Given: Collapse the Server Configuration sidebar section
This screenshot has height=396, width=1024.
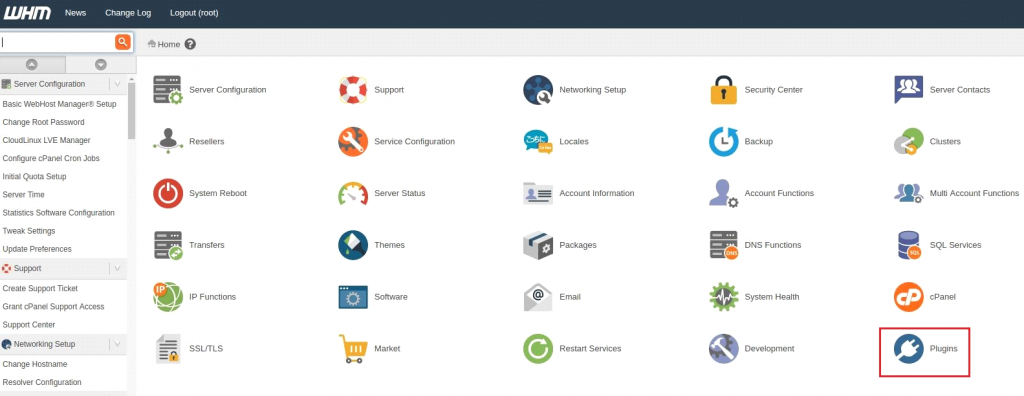Looking at the screenshot, I should (x=116, y=84).
